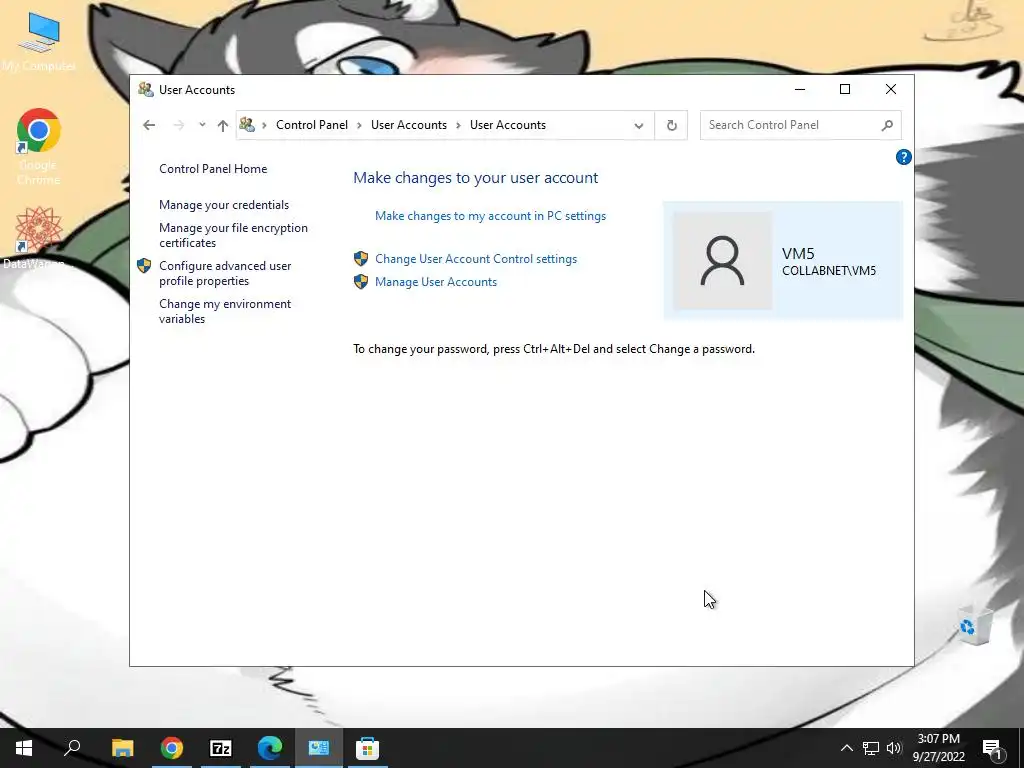Refresh the Control Panel page
This screenshot has height=768, width=1024.
point(671,125)
